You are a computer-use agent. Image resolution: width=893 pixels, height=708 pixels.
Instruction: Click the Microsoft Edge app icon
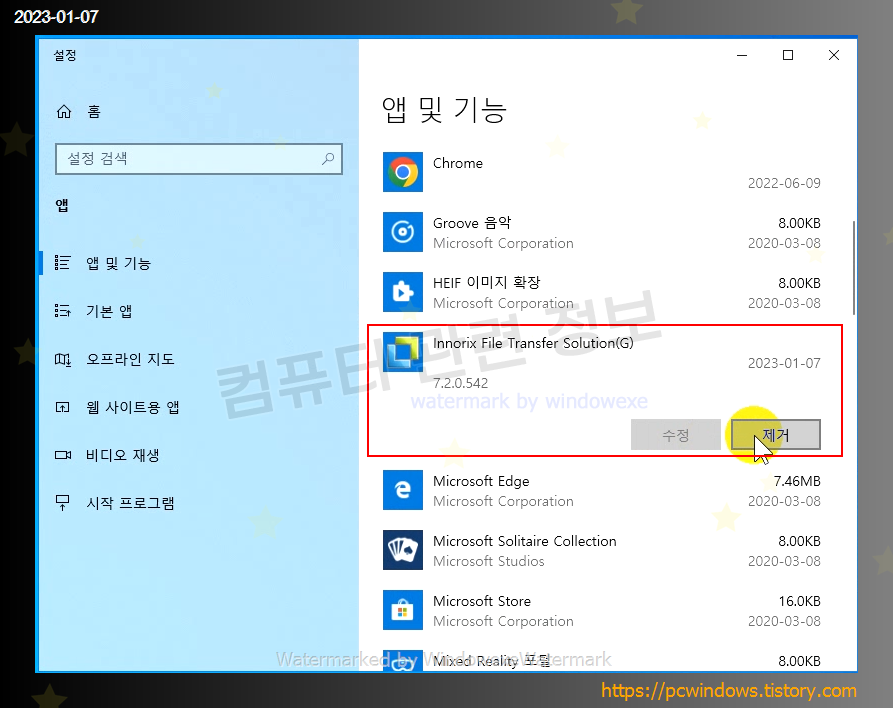pyautogui.click(x=403, y=490)
